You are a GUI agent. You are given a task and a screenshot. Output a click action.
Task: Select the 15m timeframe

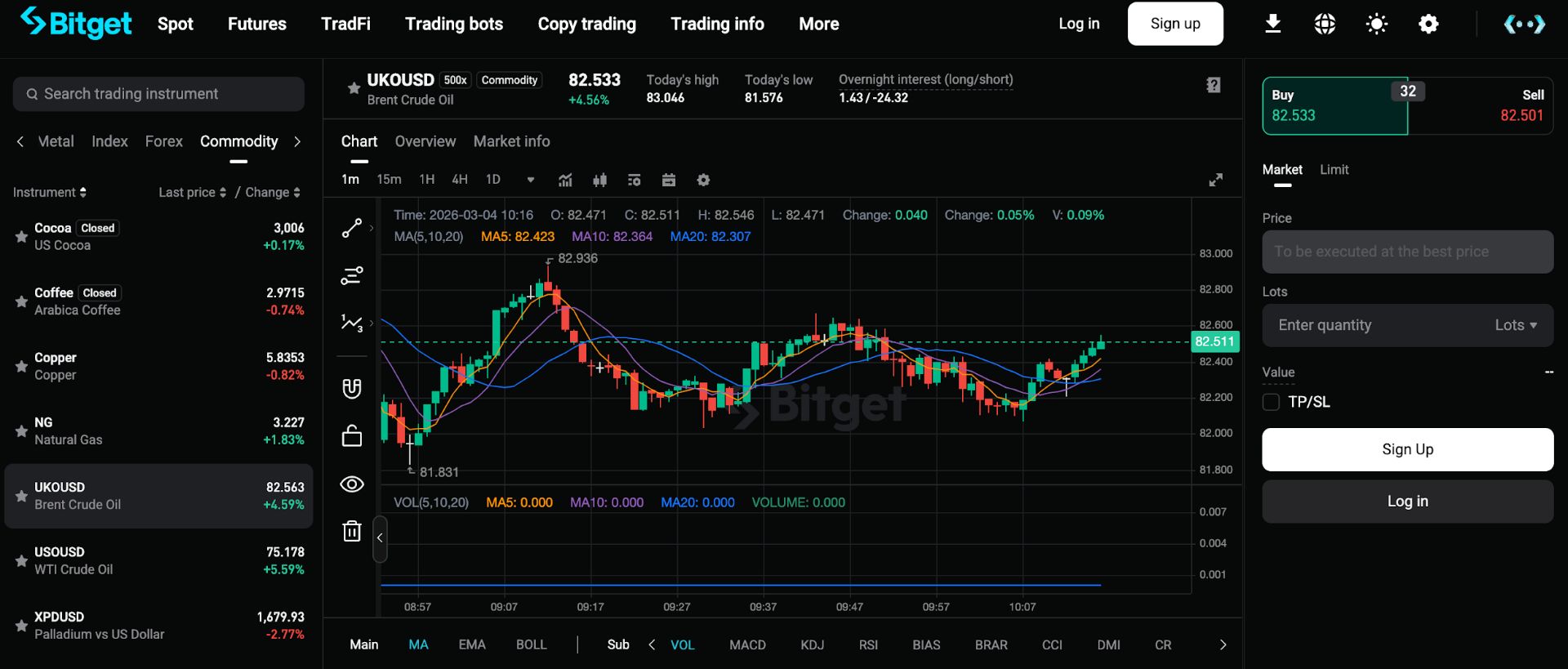(x=389, y=180)
